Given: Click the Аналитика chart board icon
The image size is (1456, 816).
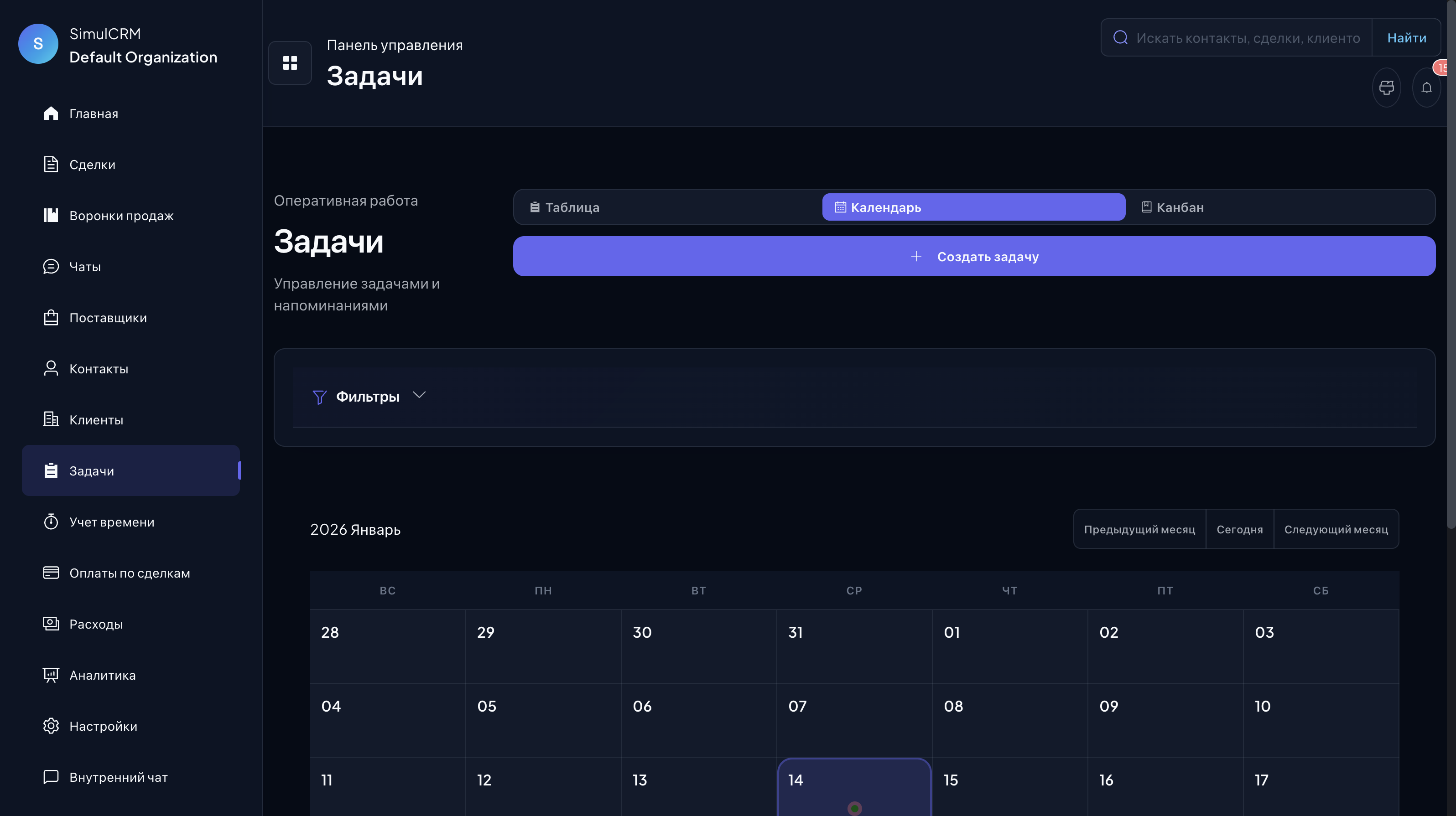Looking at the screenshot, I should [51, 676].
